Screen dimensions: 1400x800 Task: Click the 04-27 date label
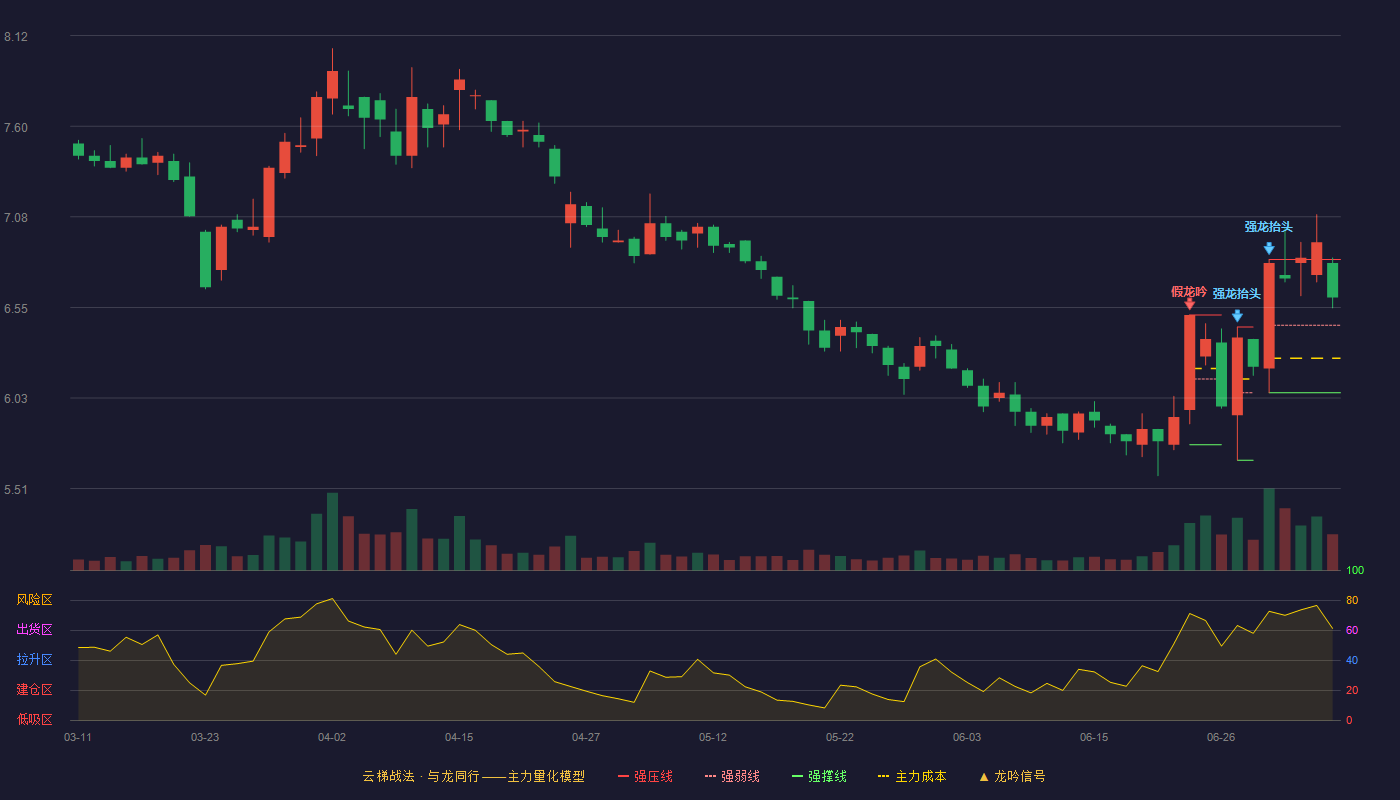tap(586, 737)
